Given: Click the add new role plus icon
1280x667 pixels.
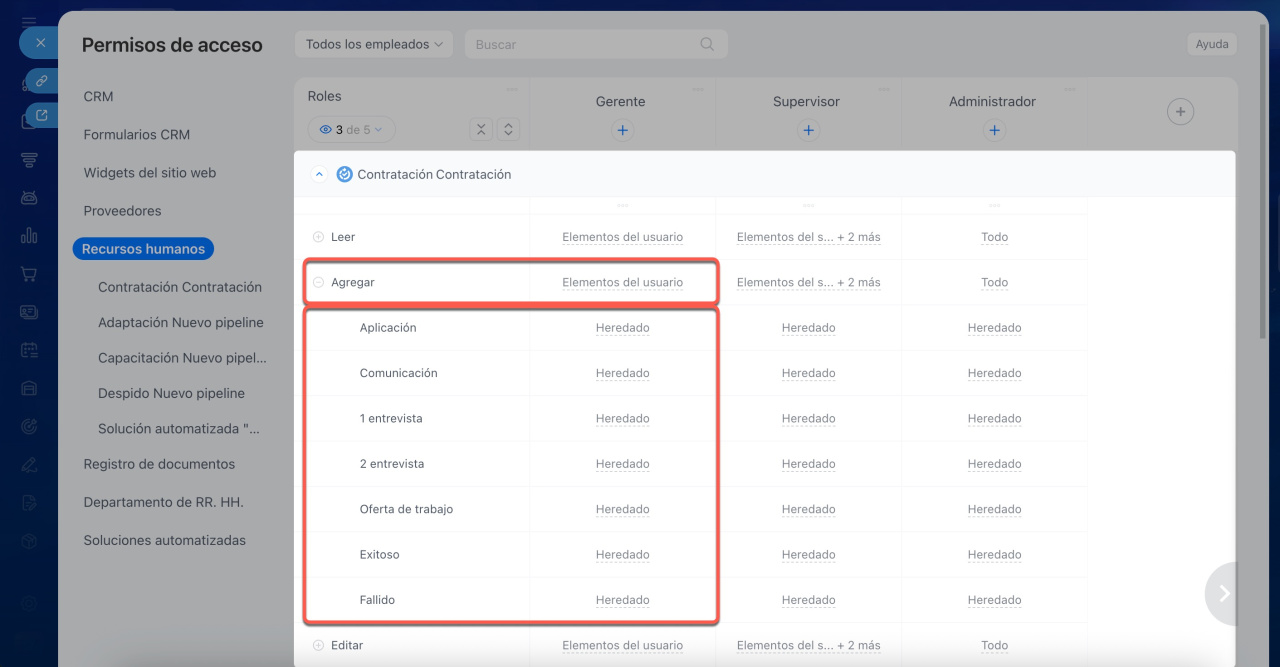Looking at the screenshot, I should tap(1180, 112).
